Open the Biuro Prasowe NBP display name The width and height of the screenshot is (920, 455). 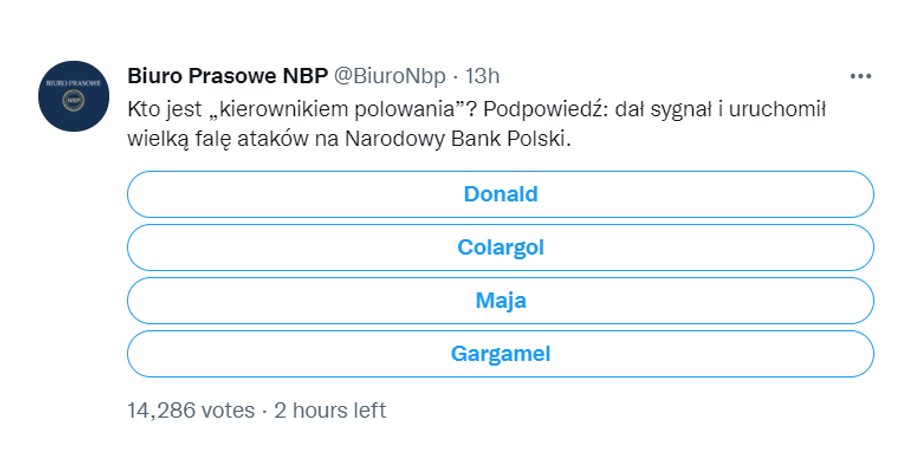(x=228, y=76)
